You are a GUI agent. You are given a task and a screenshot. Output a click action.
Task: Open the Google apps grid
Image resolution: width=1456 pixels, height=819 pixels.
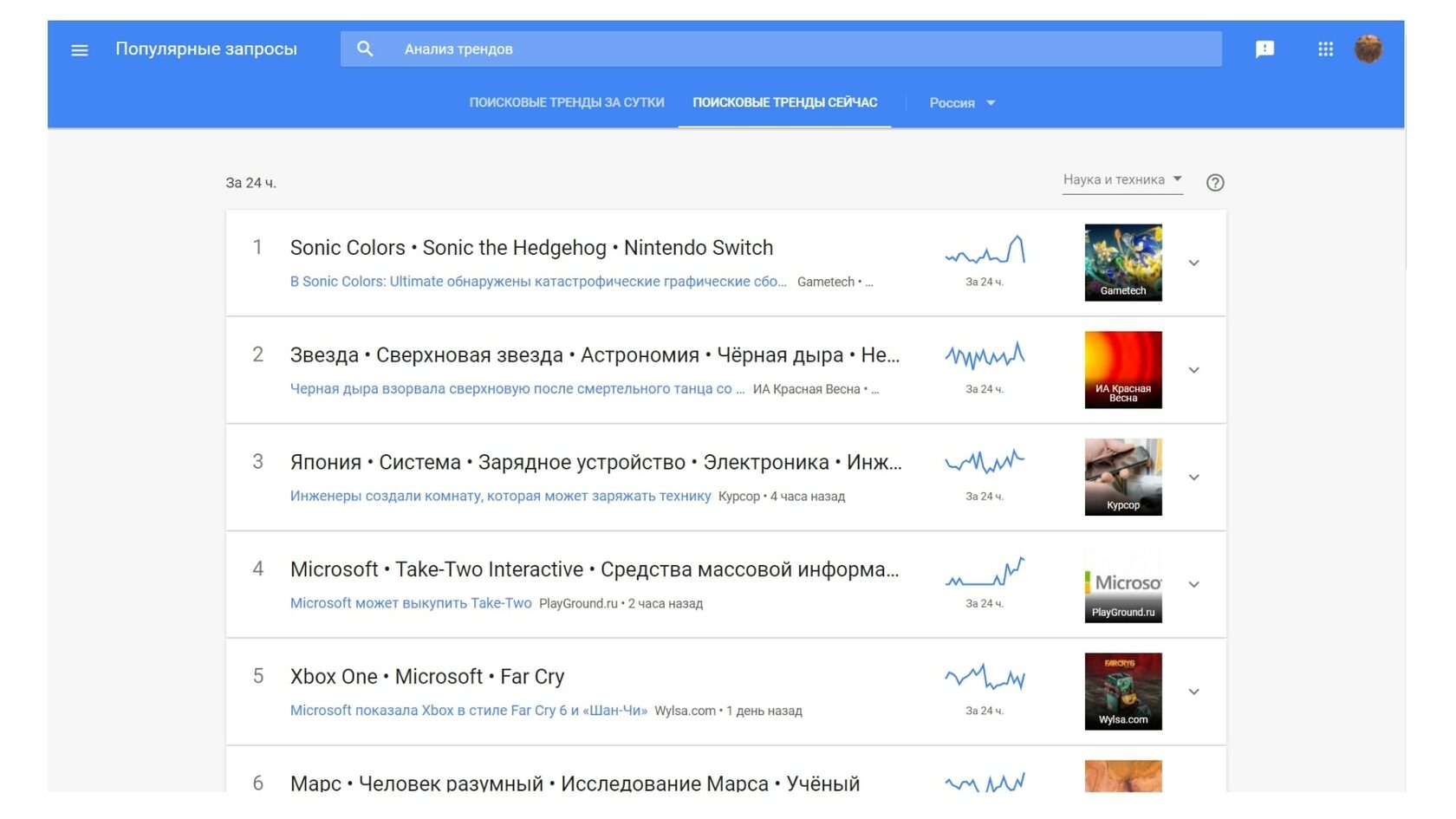point(1325,49)
